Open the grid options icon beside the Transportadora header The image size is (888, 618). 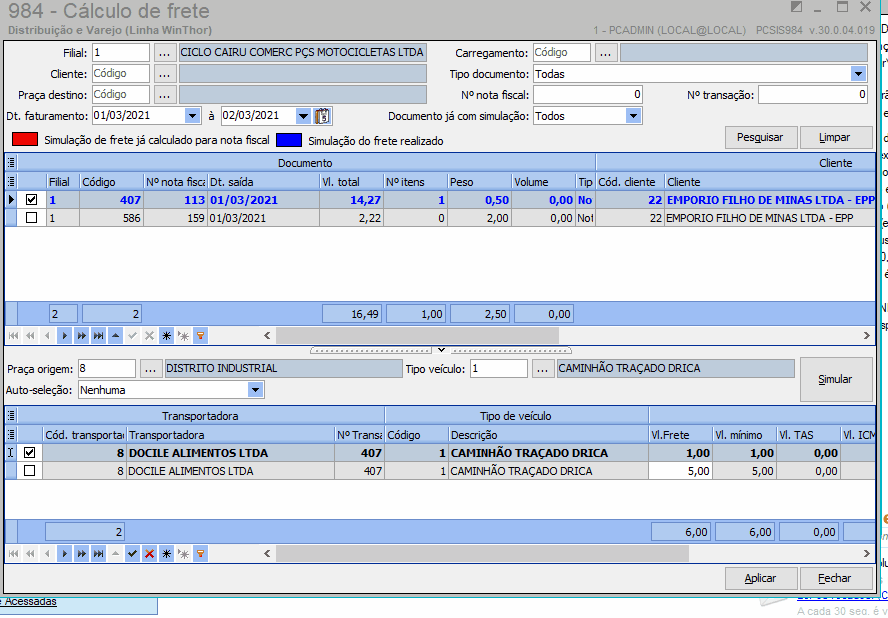pos(11,416)
